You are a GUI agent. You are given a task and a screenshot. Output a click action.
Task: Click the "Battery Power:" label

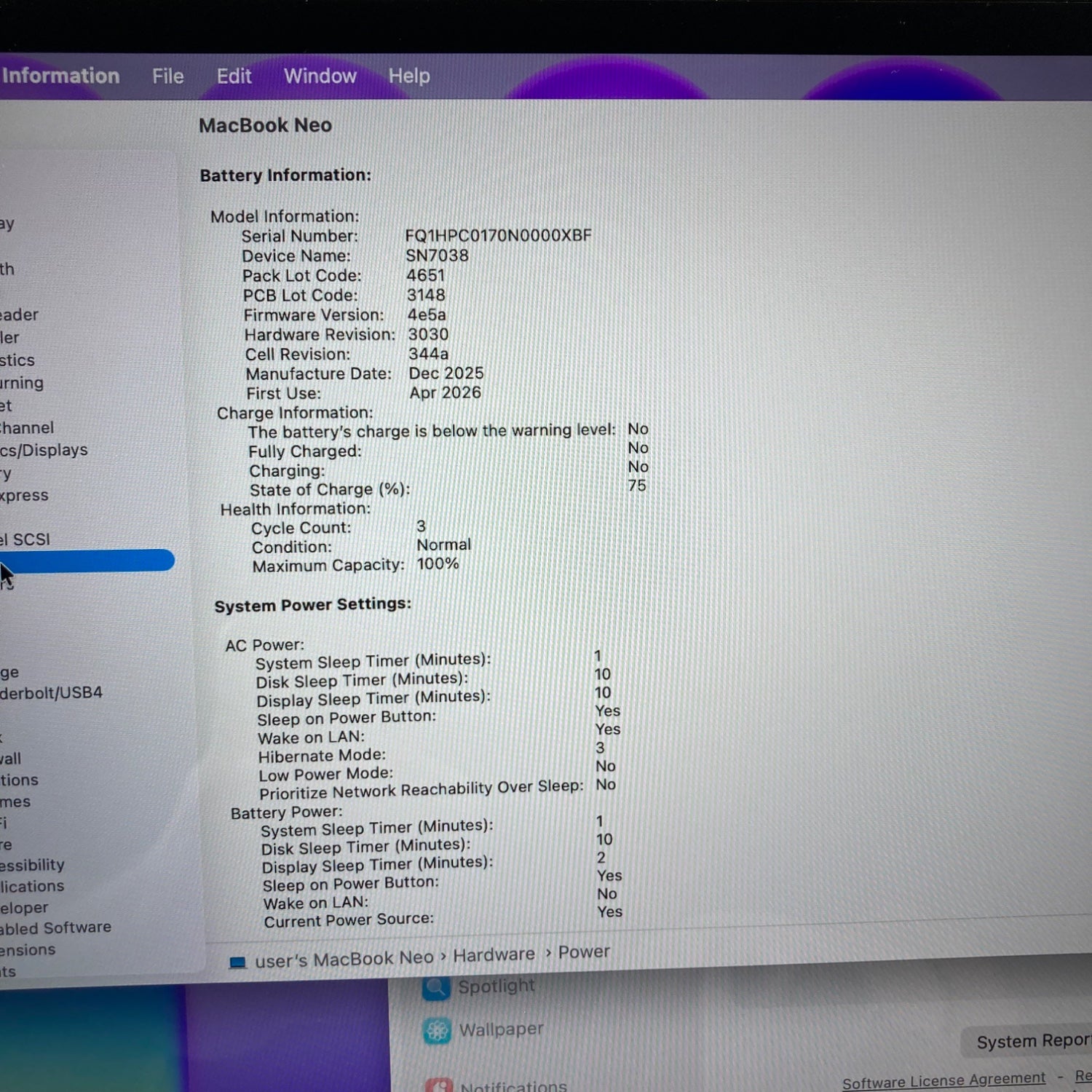[286, 812]
